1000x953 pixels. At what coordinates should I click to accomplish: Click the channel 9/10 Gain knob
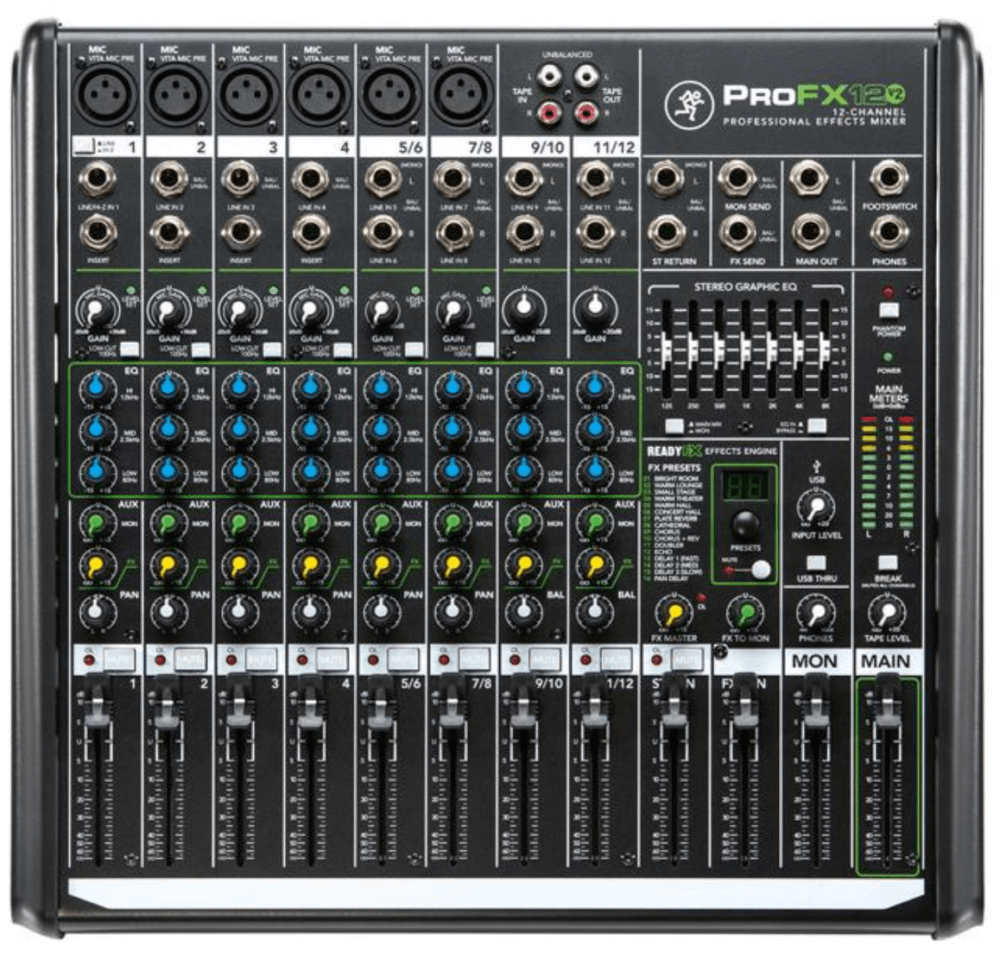[x=524, y=309]
